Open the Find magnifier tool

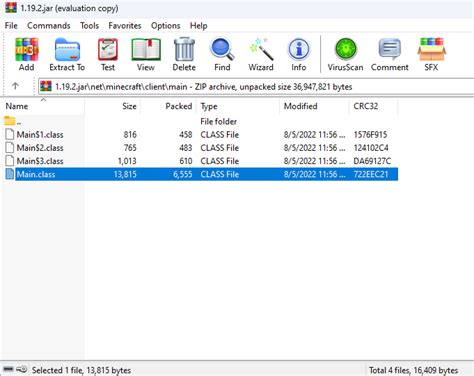tap(222, 49)
